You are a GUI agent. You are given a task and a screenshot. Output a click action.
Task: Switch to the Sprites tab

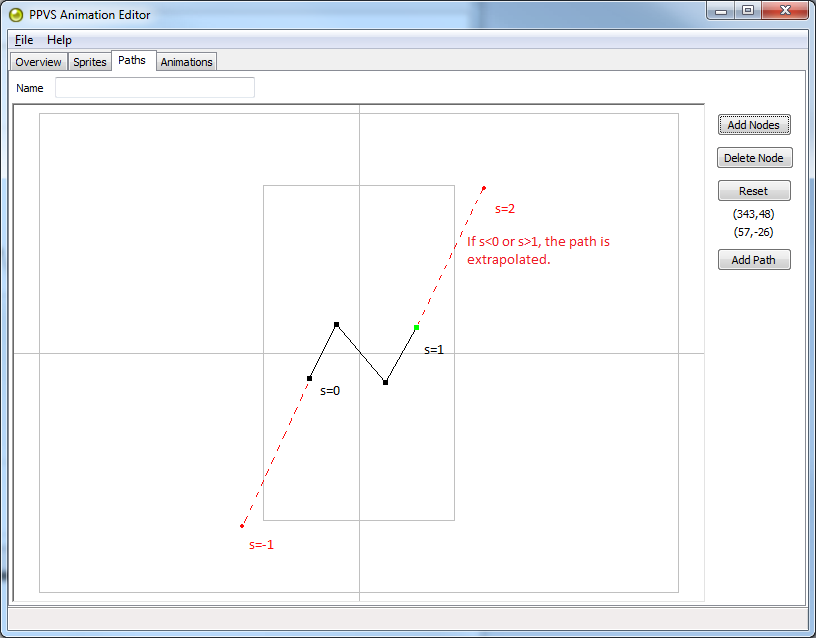click(90, 62)
